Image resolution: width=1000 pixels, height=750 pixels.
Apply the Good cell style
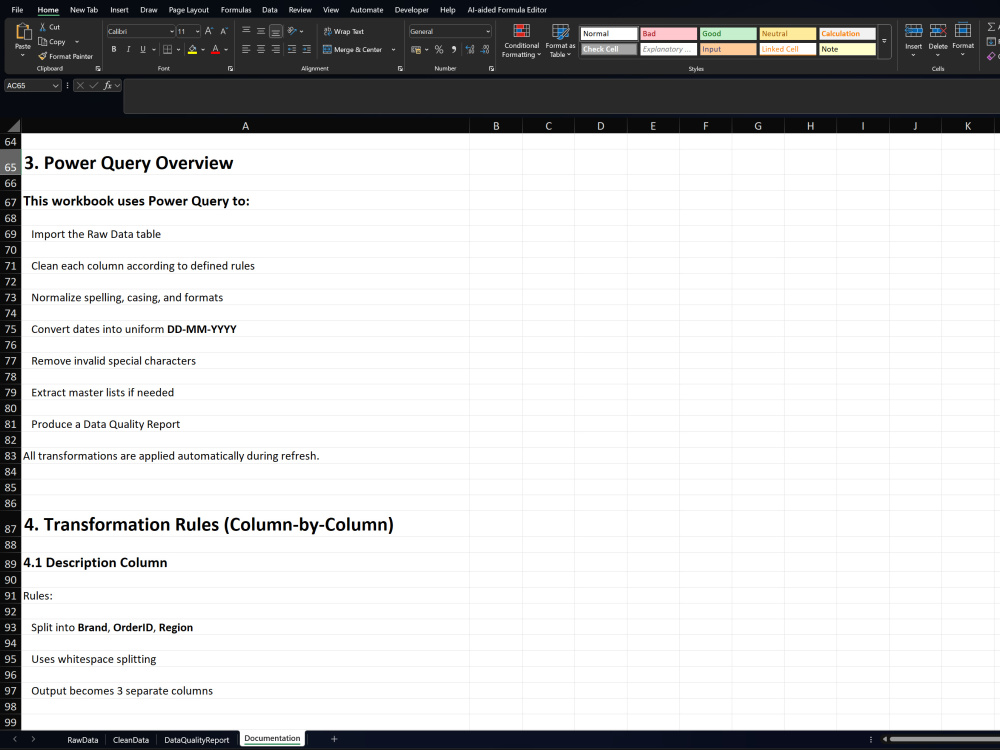click(728, 33)
